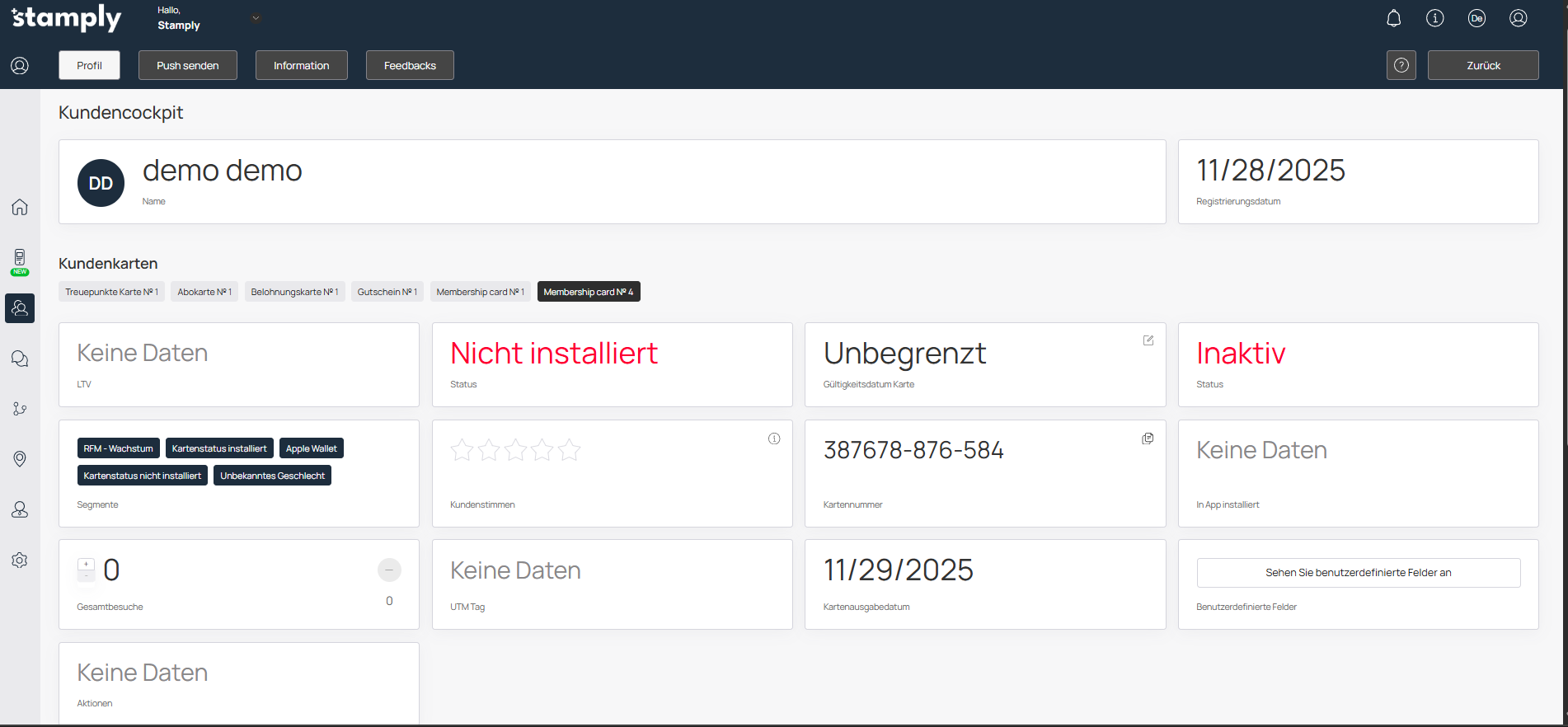Open the location pin sidebar icon

click(20, 459)
